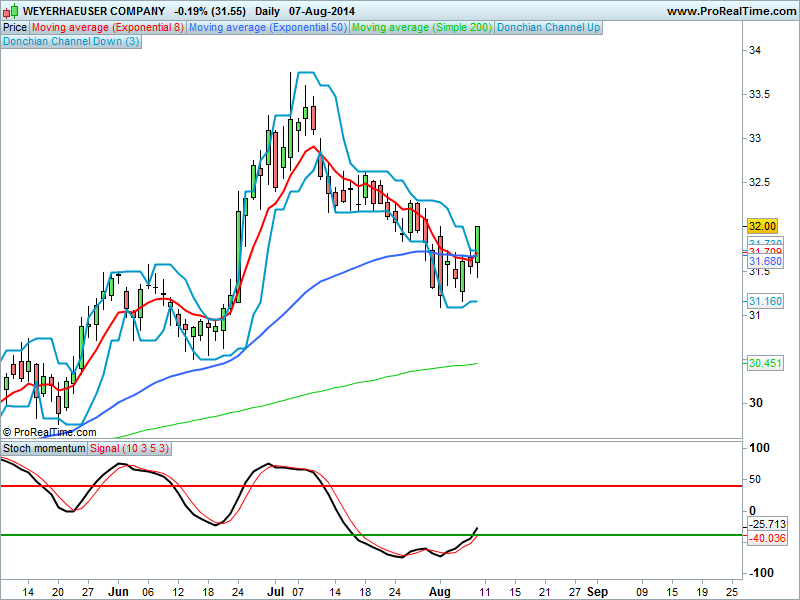
Task: Click the -40.036 signal value label
Action: pos(767,538)
